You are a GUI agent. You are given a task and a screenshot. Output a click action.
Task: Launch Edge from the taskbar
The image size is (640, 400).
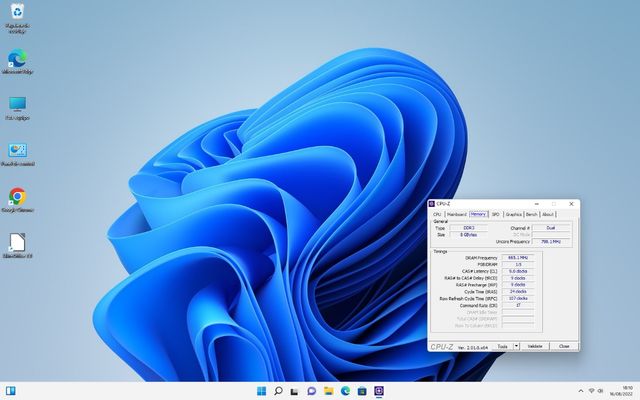345,391
